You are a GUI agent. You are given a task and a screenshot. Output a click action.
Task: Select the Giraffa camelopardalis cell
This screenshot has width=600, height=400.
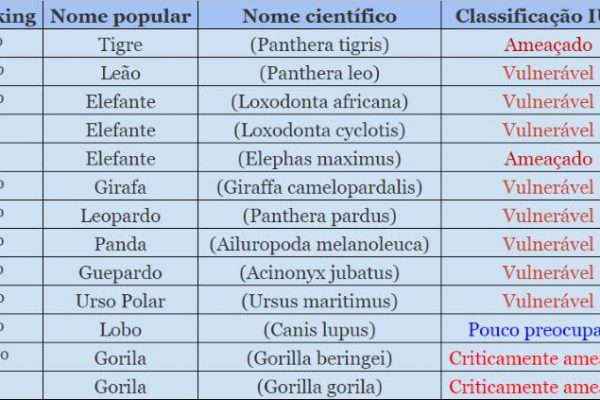tap(319, 187)
